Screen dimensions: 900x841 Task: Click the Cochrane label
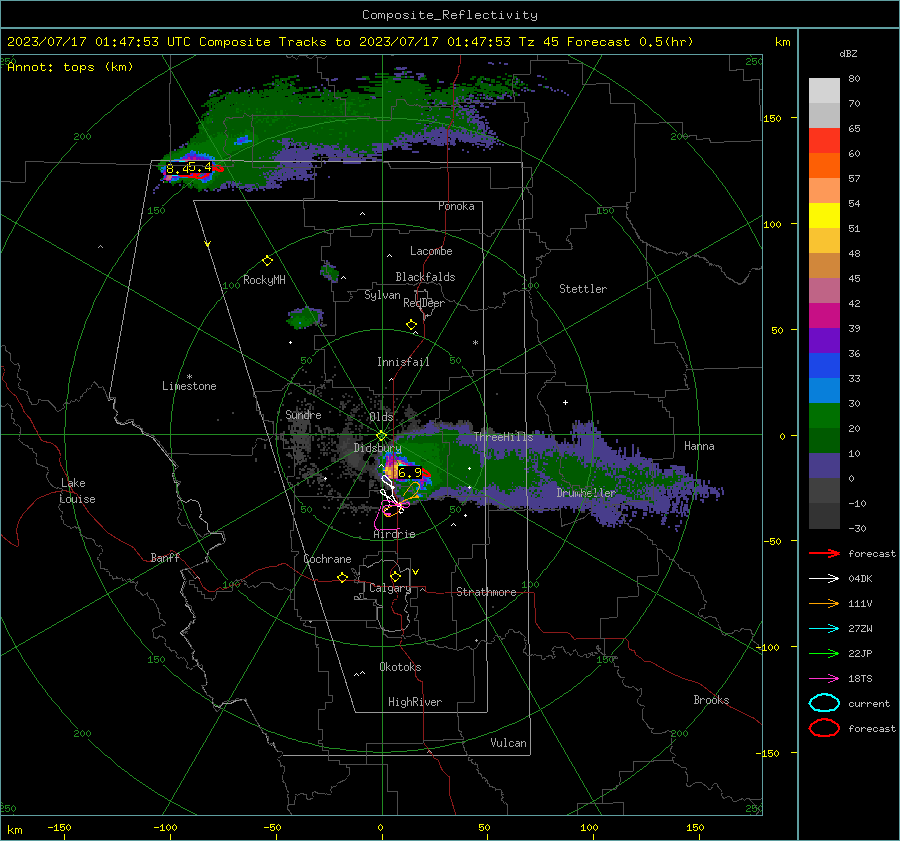point(327,559)
